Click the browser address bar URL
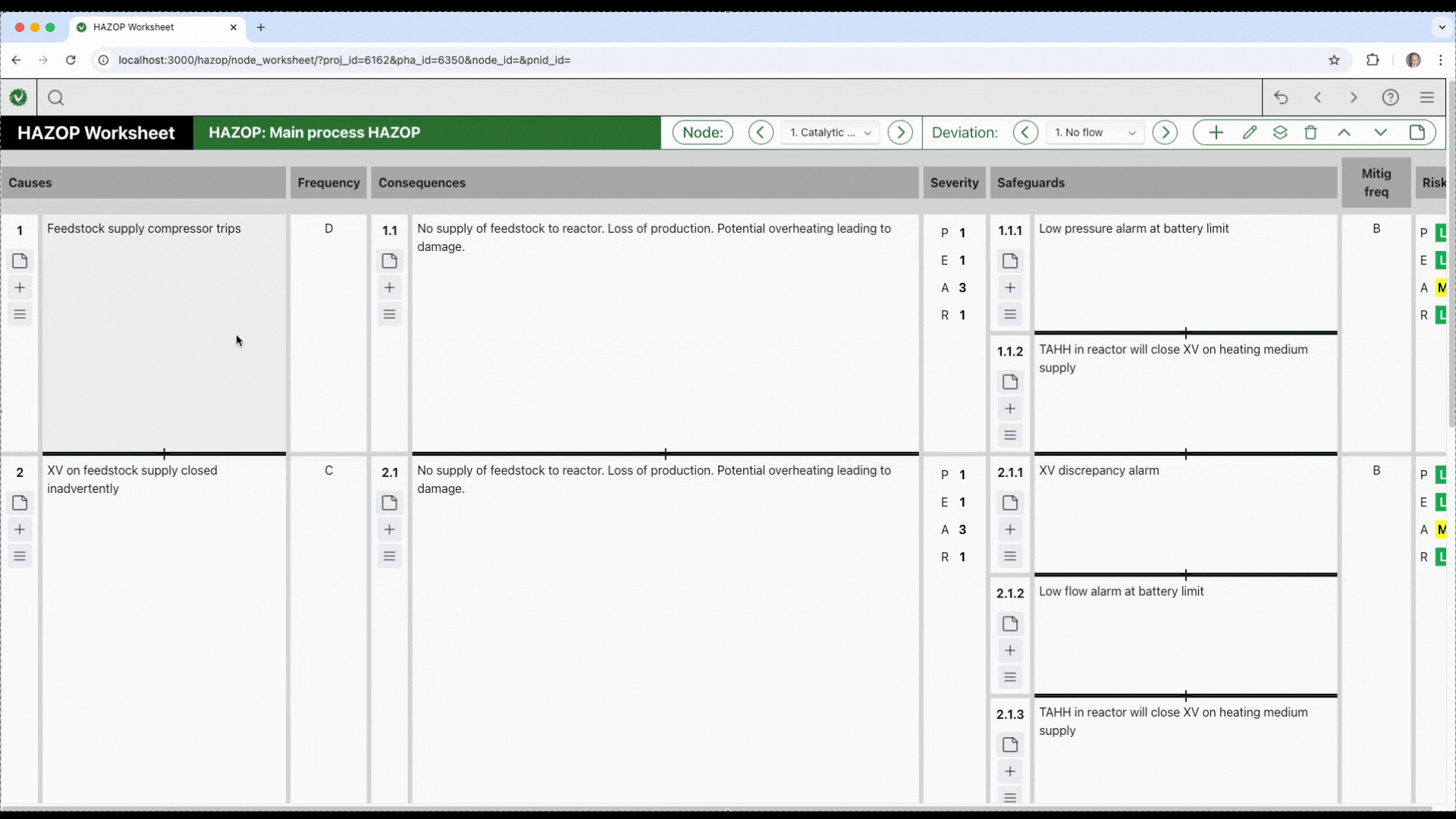Viewport: 1456px width, 819px height. (344, 60)
